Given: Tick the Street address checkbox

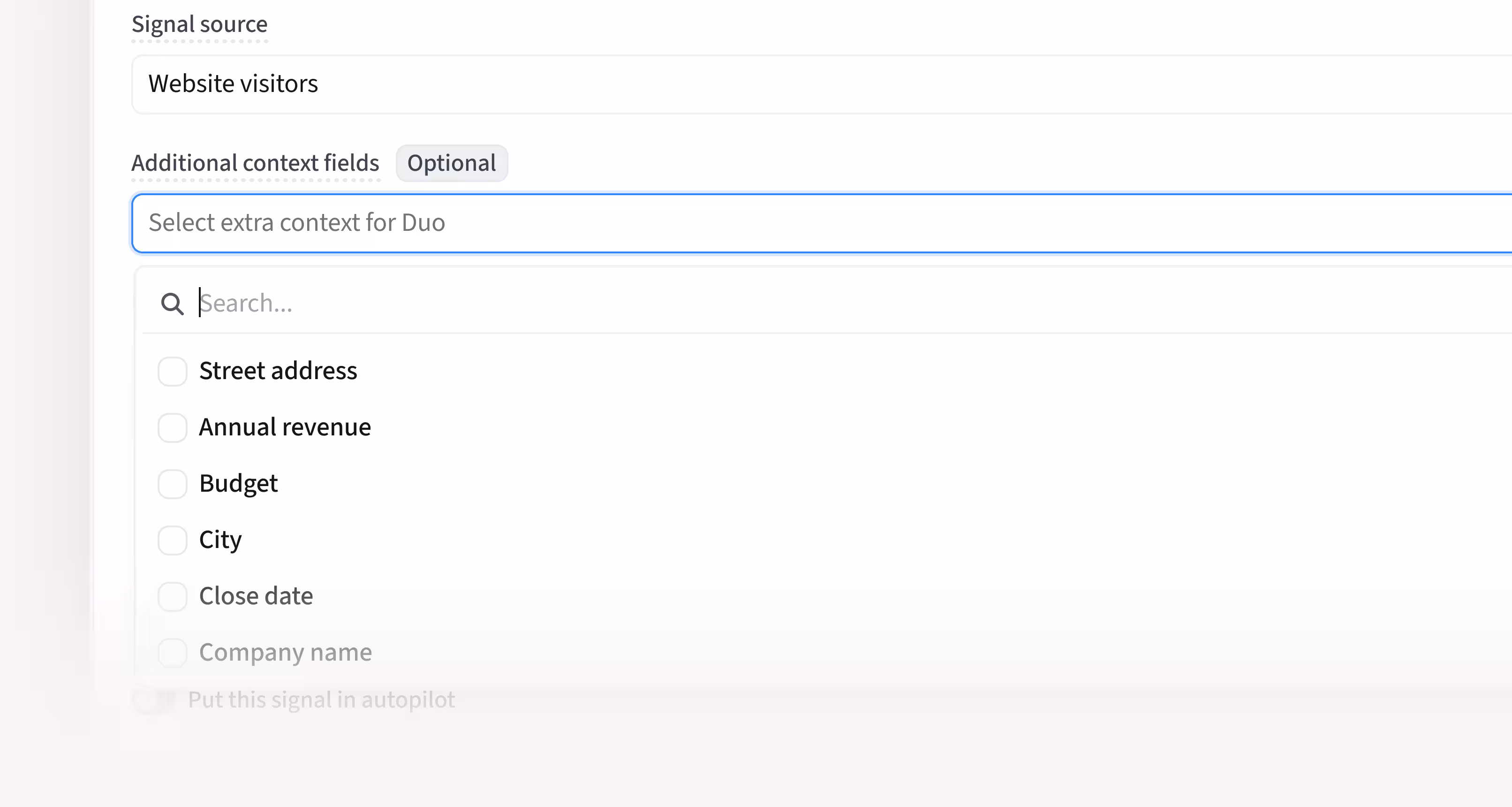Looking at the screenshot, I should pos(172,371).
